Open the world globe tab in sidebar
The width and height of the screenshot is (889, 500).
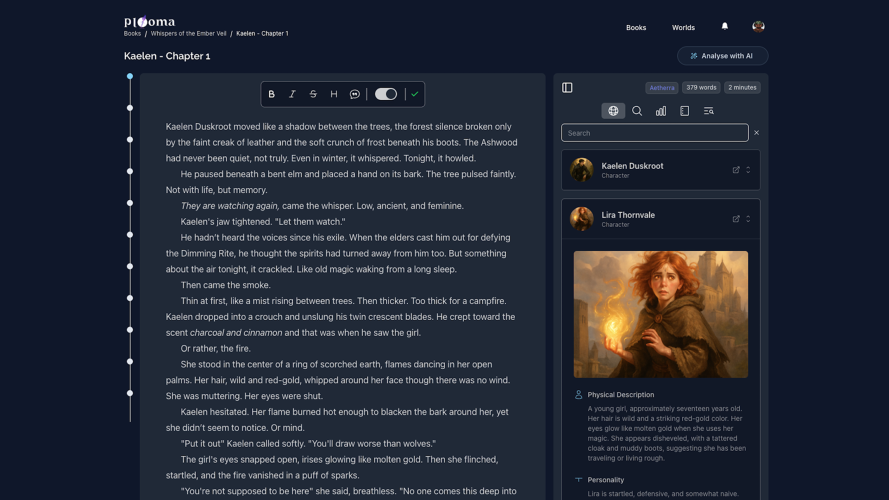[x=613, y=111]
